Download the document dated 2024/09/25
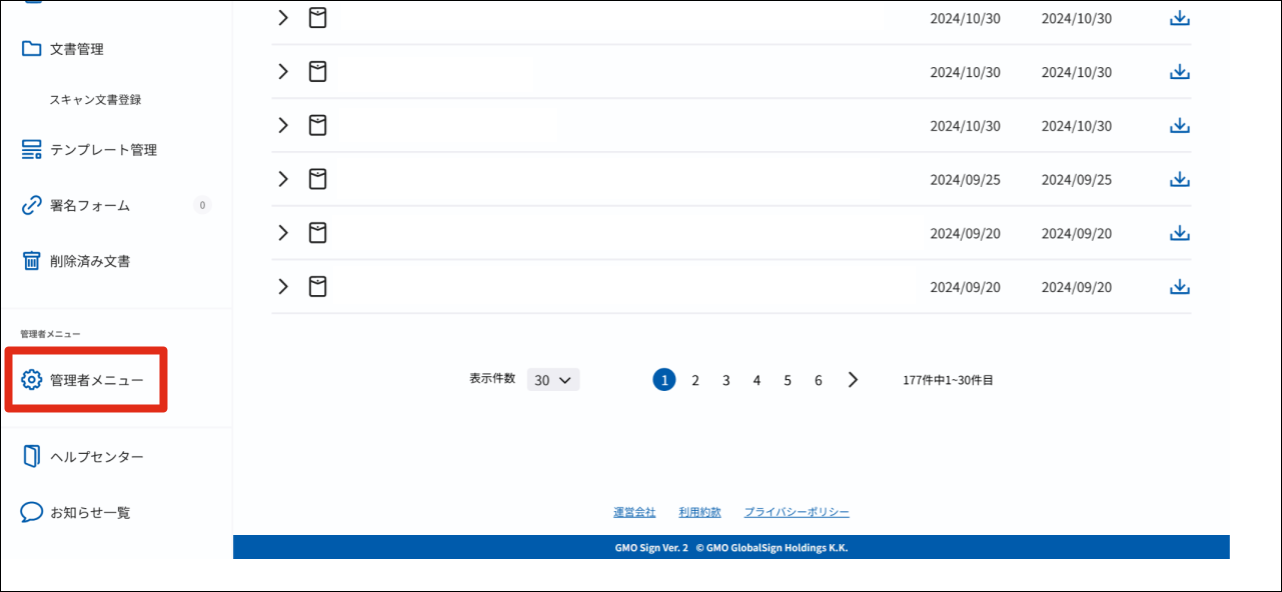The image size is (1282, 592). (1180, 179)
